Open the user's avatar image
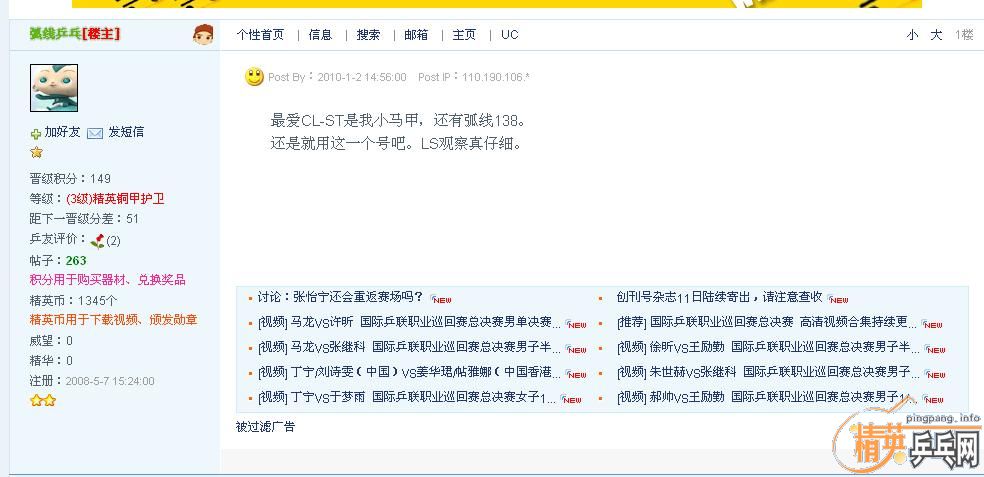 point(54,88)
